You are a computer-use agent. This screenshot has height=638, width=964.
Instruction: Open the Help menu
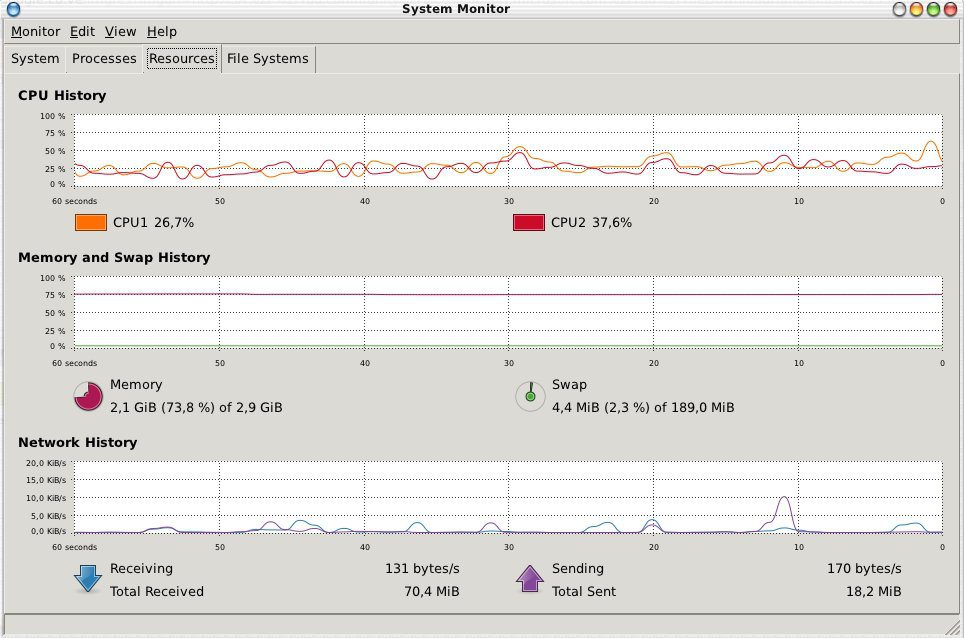pyautogui.click(x=162, y=31)
